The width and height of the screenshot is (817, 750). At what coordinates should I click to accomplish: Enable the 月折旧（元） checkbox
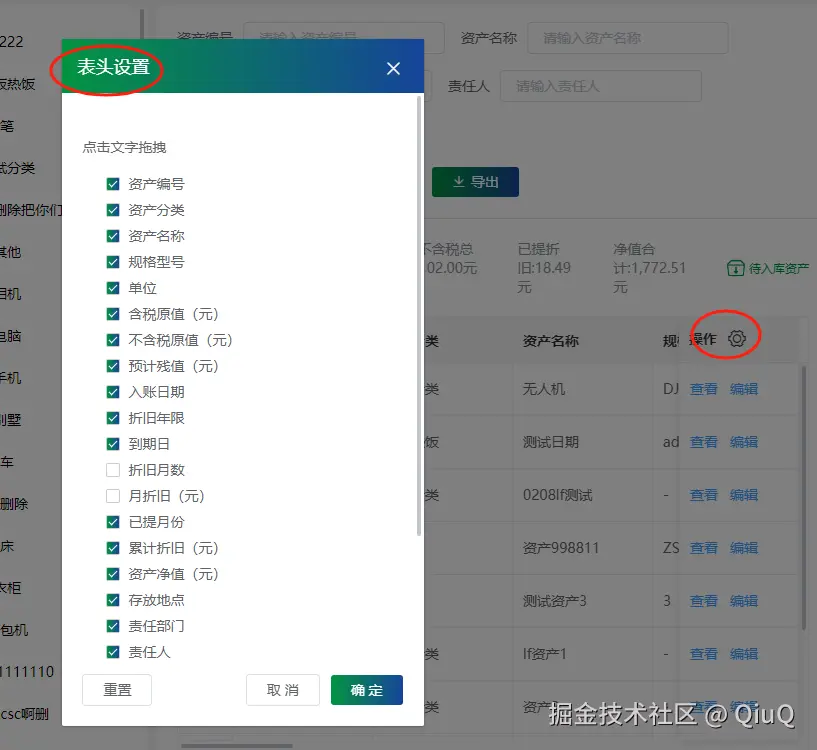(113, 496)
